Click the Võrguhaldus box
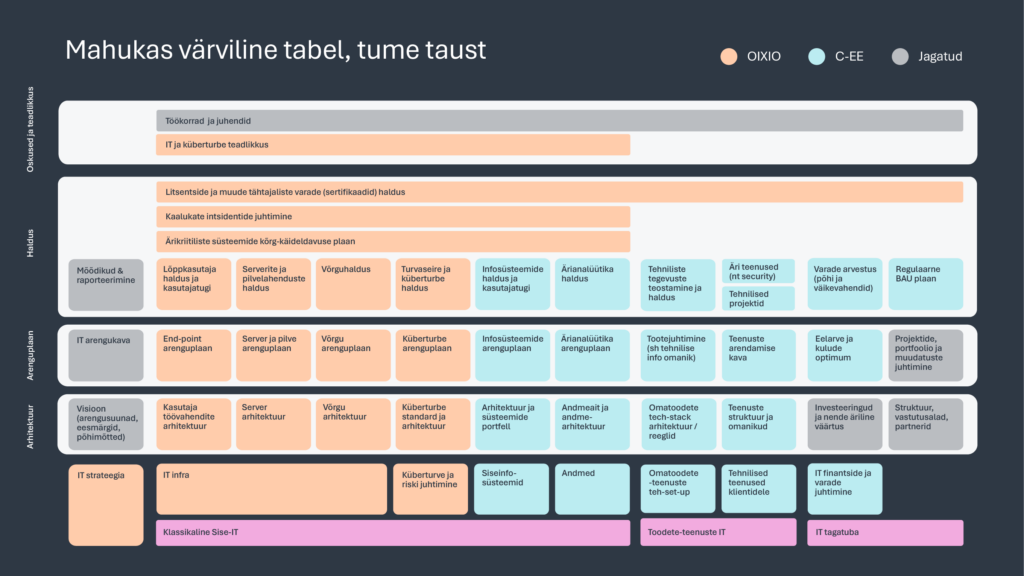 click(x=353, y=284)
